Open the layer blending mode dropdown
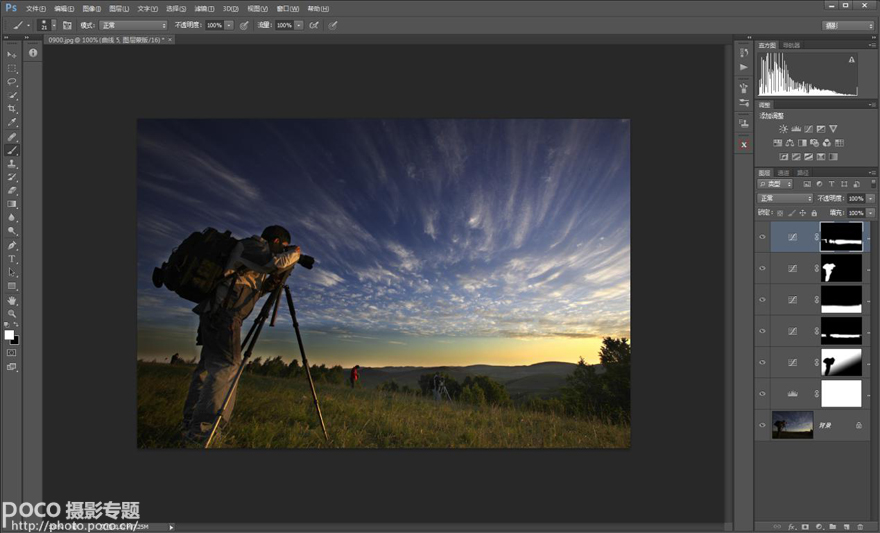Screen dimensions: 880x533 786,199
